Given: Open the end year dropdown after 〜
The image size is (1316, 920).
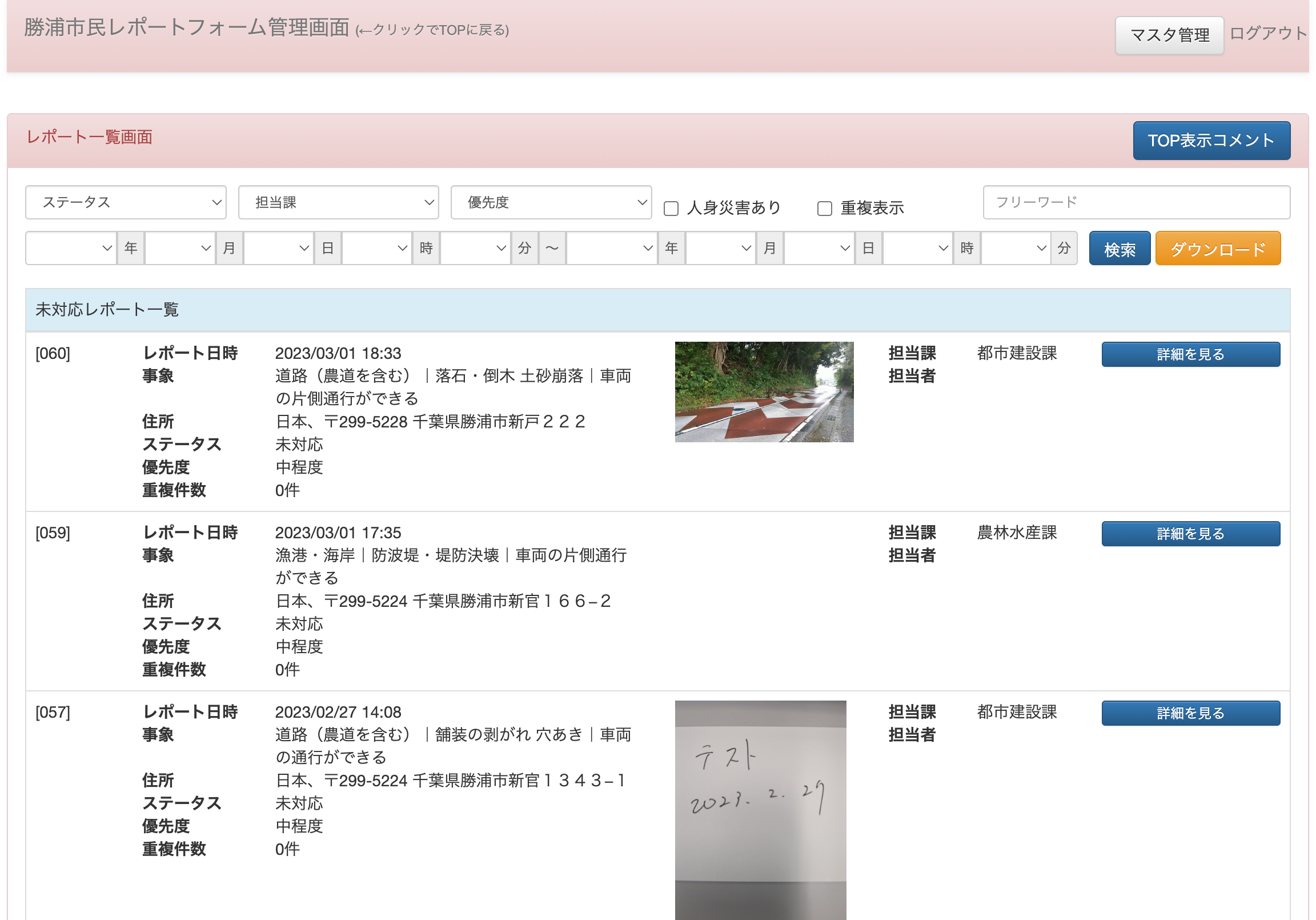Looking at the screenshot, I should click(x=612, y=249).
